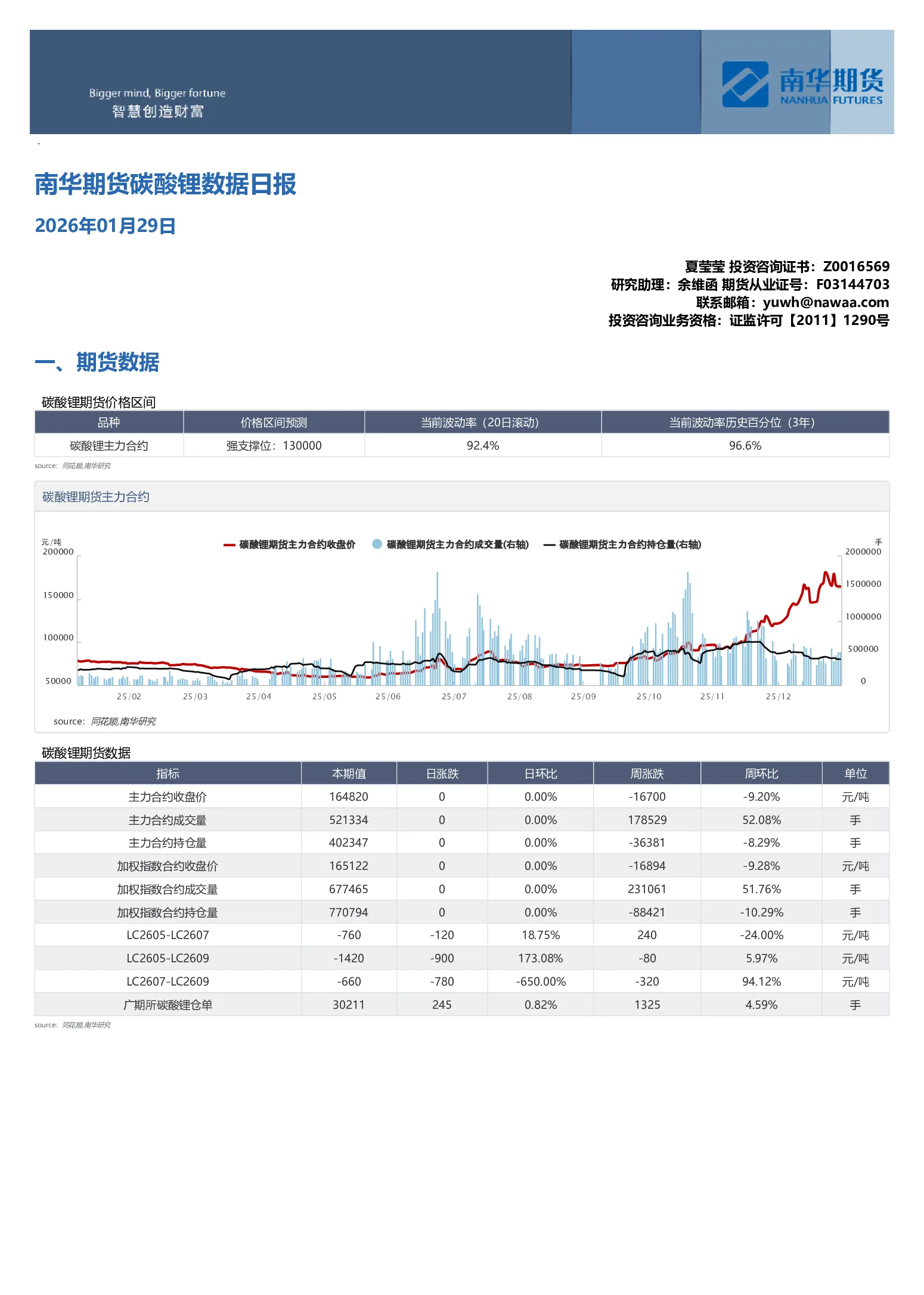The image size is (924, 1295).
Task: Click the spread row LC2607-LC2609
Action: click(168, 982)
